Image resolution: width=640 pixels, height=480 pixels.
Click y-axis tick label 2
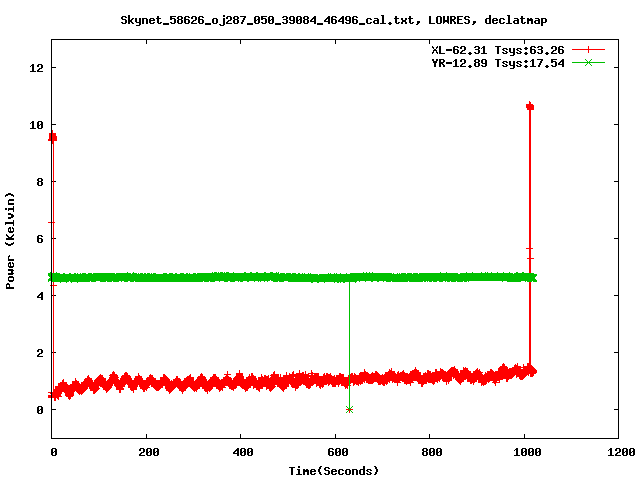click(x=40, y=353)
